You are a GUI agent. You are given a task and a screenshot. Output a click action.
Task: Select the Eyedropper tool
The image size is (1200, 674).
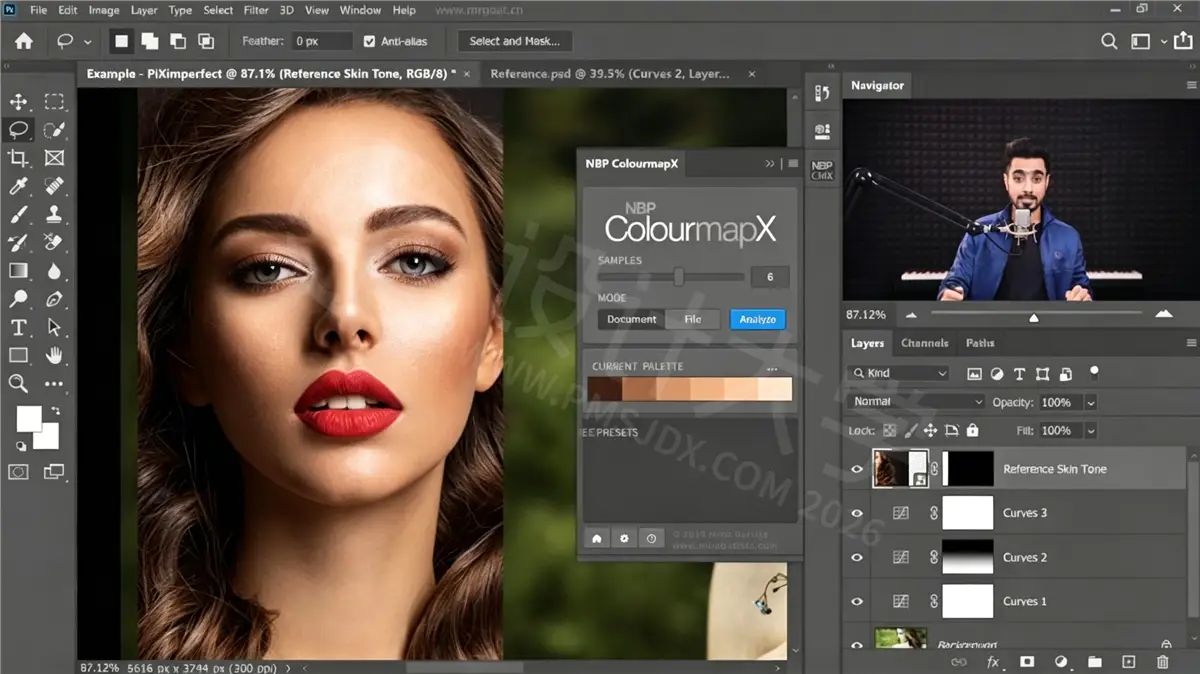point(18,186)
